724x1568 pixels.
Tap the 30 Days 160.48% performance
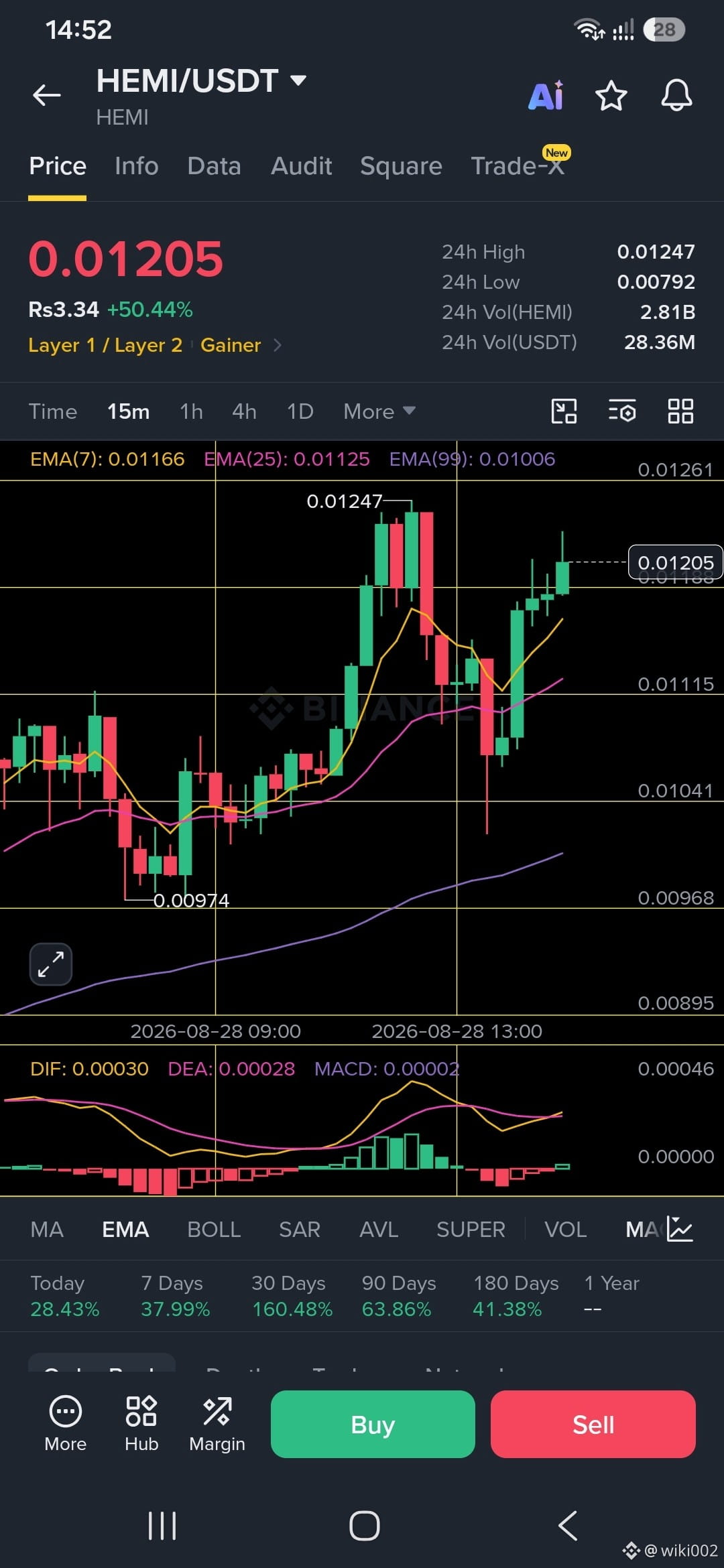[x=292, y=1296]
